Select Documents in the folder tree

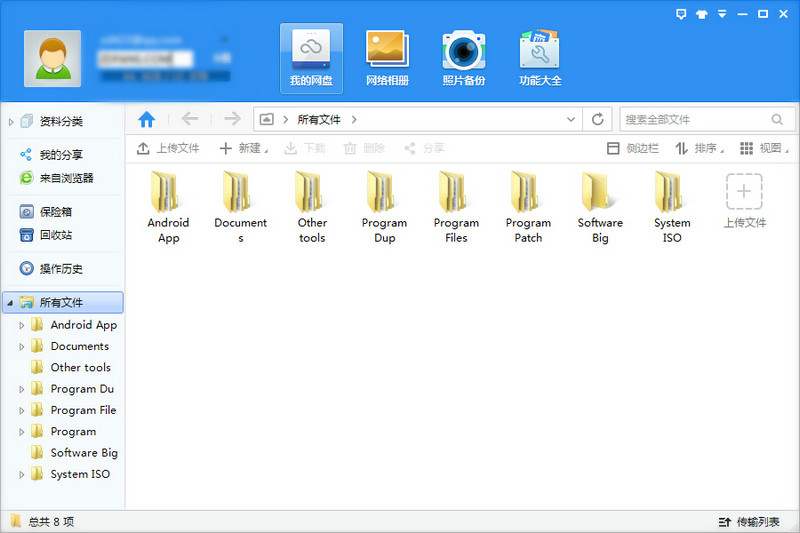point(79,346)
